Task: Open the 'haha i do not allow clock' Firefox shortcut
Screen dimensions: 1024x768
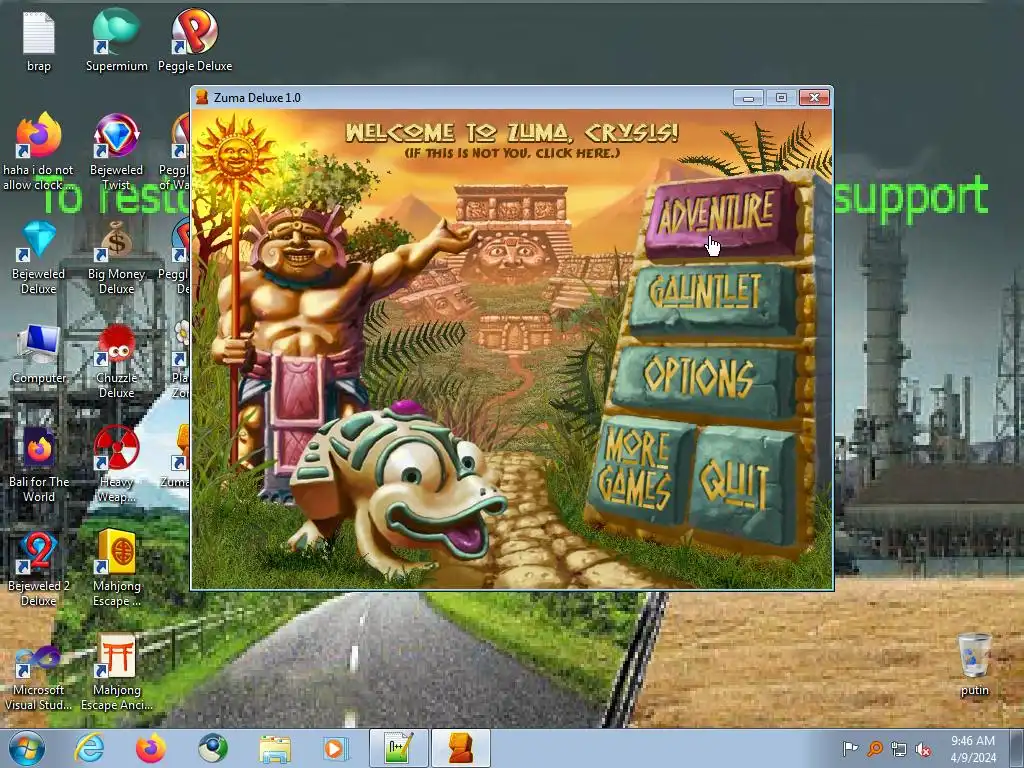Action: (x=39, y=152)
